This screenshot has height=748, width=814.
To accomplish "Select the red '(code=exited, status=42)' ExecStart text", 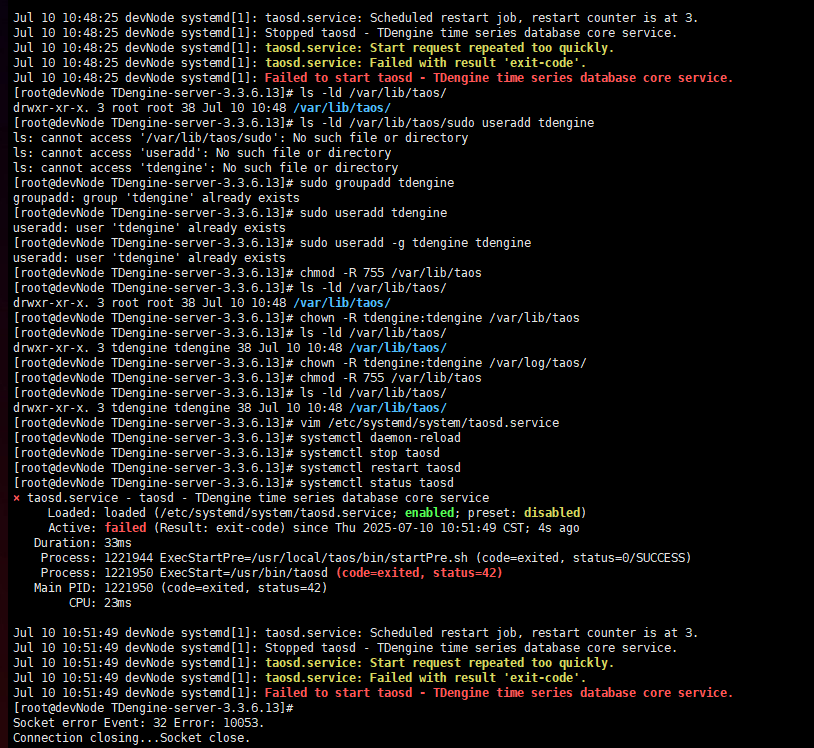I will pos(419,573).
